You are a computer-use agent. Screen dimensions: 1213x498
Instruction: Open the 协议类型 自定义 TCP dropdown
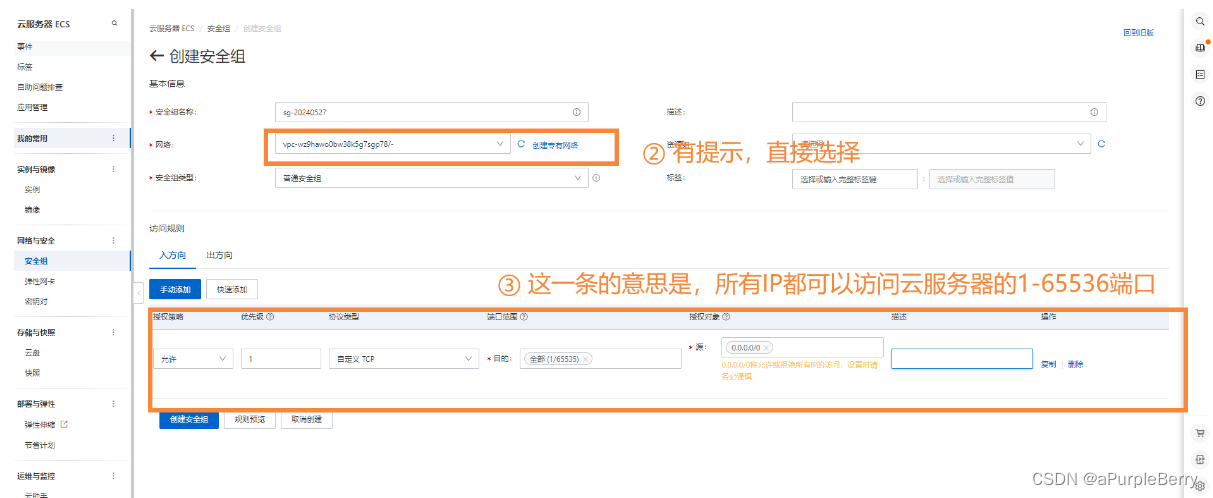(404, 359)
